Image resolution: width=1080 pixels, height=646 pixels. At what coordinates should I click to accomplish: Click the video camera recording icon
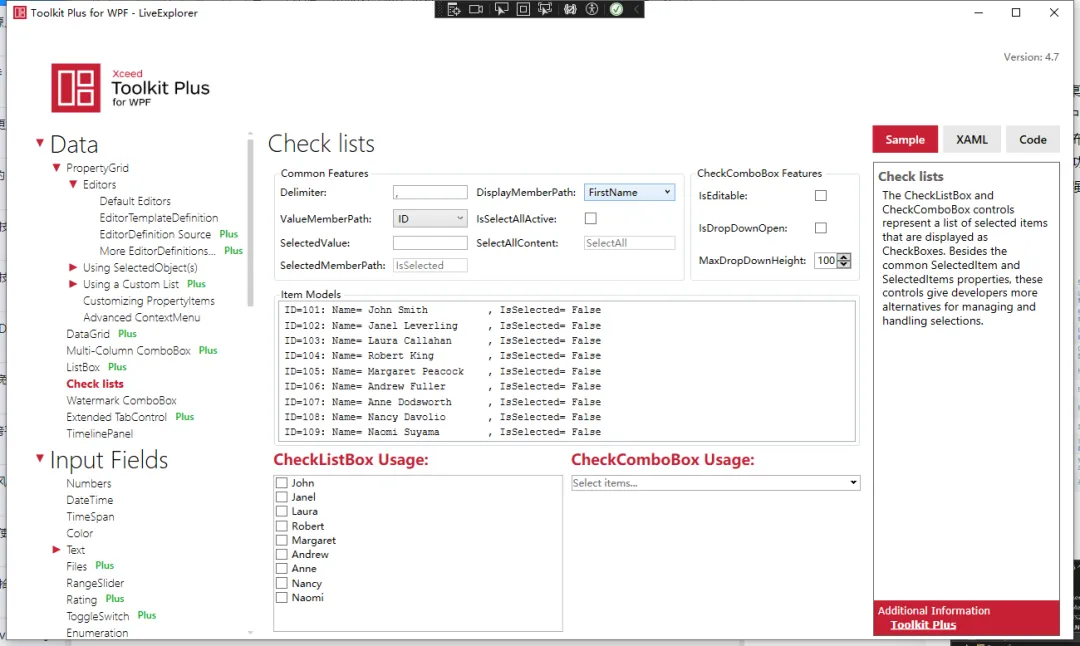477,9
